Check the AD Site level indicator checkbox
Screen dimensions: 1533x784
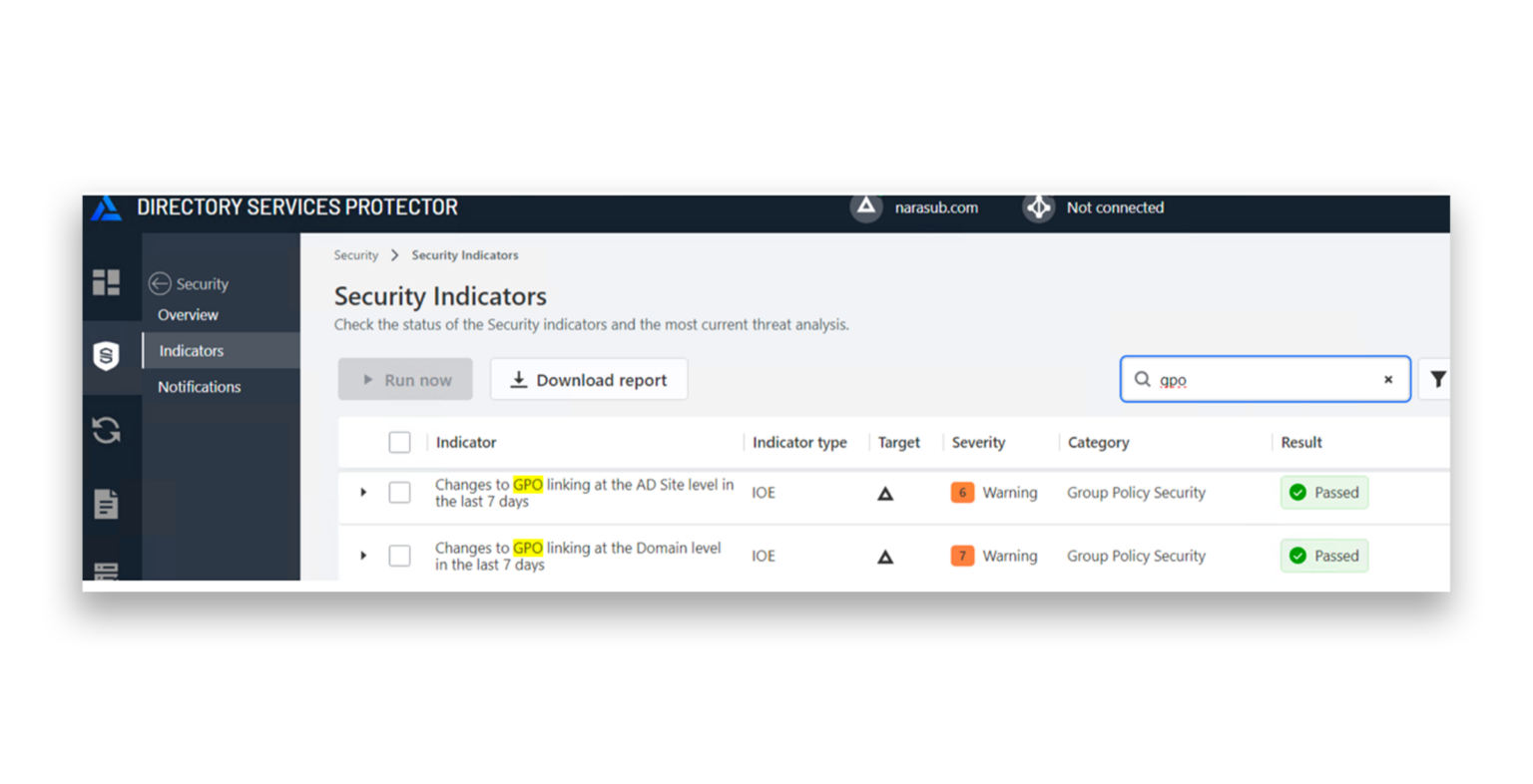tap(400, 492)
